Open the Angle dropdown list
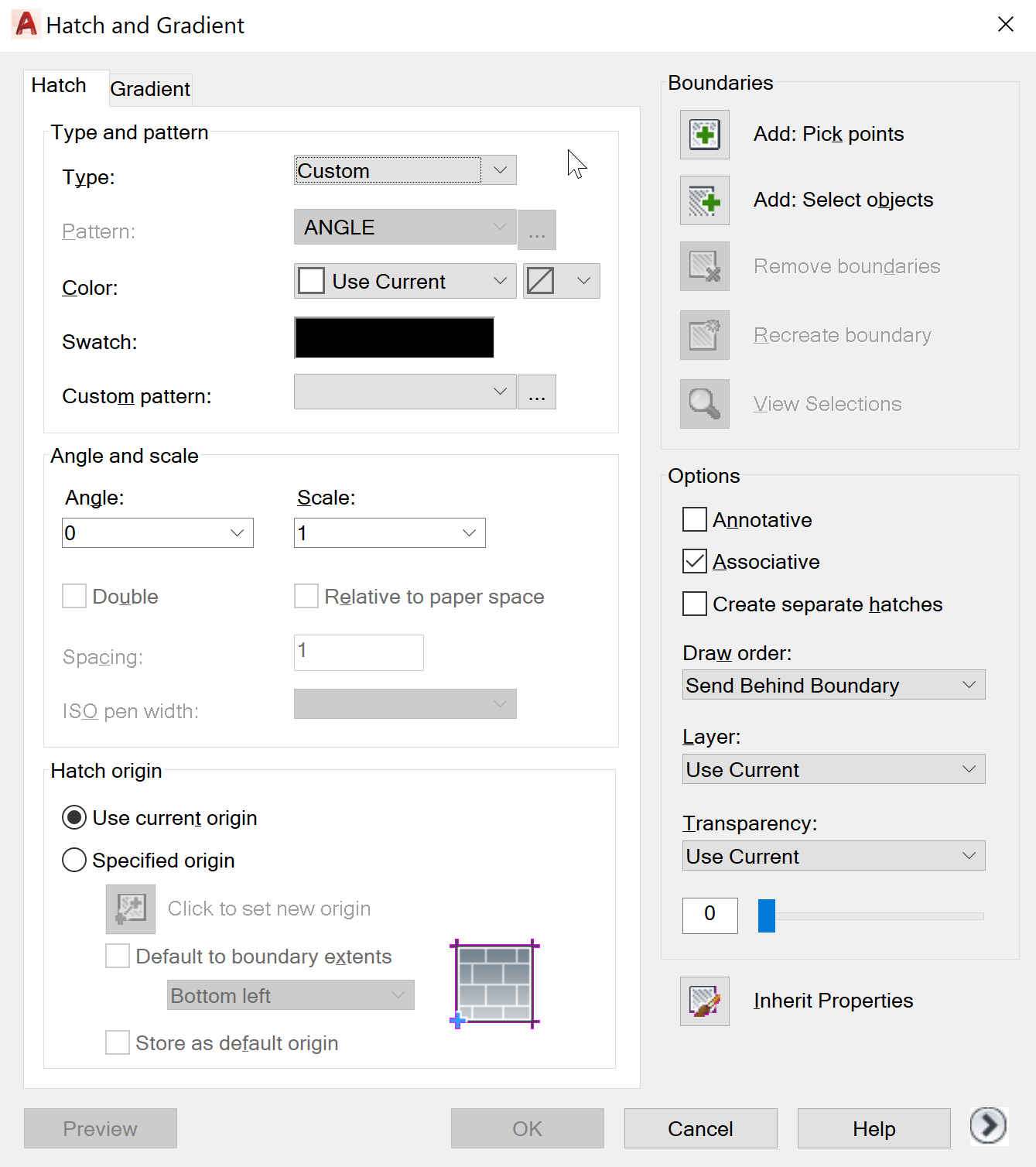This screenshot has height=1167, width=1036. (x=237, y=533)
